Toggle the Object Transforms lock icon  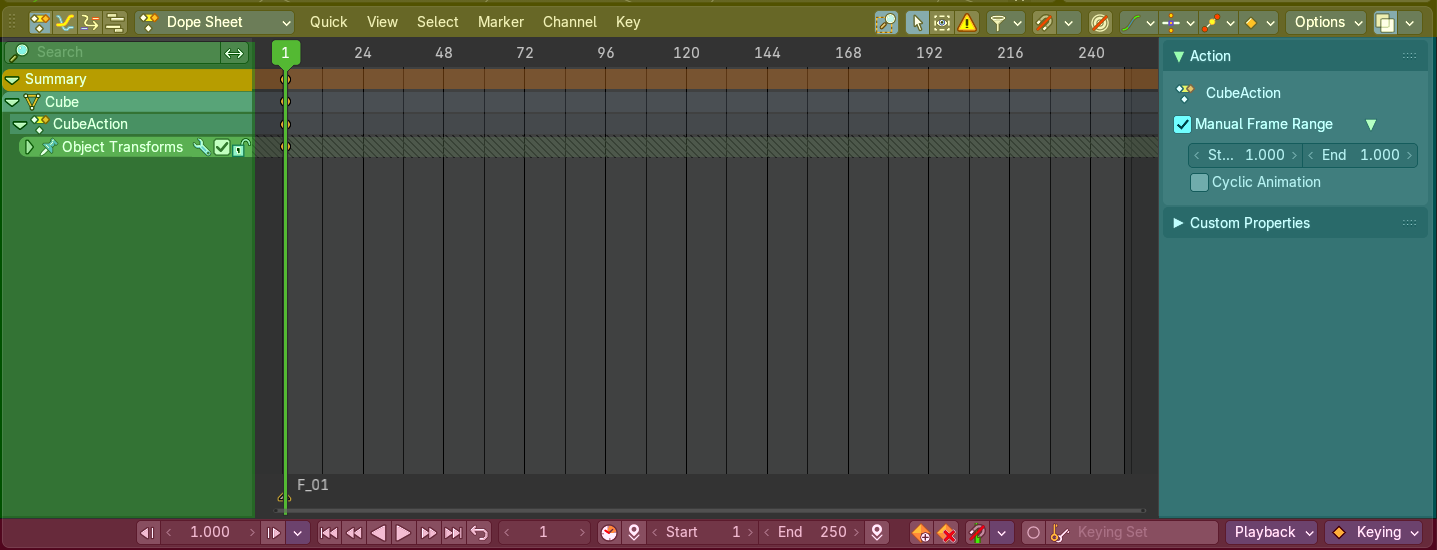click(x=241, y=147)
